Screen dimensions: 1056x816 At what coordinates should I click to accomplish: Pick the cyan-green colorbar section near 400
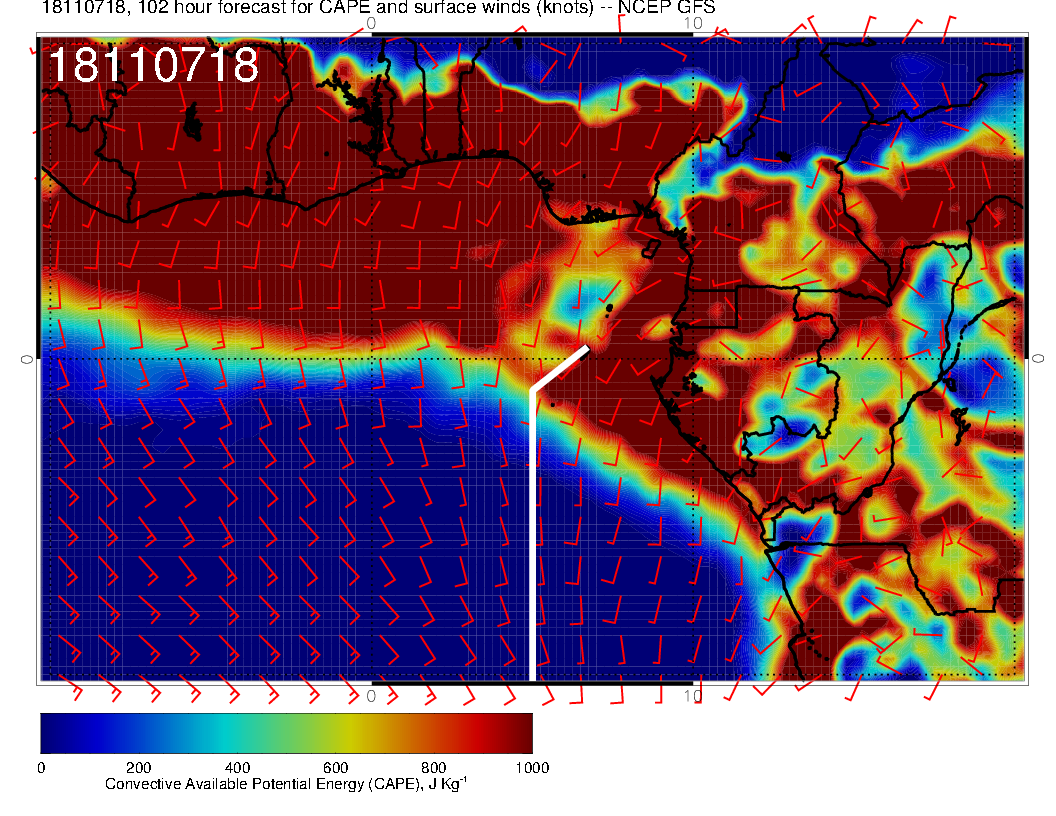pos(237,732)
